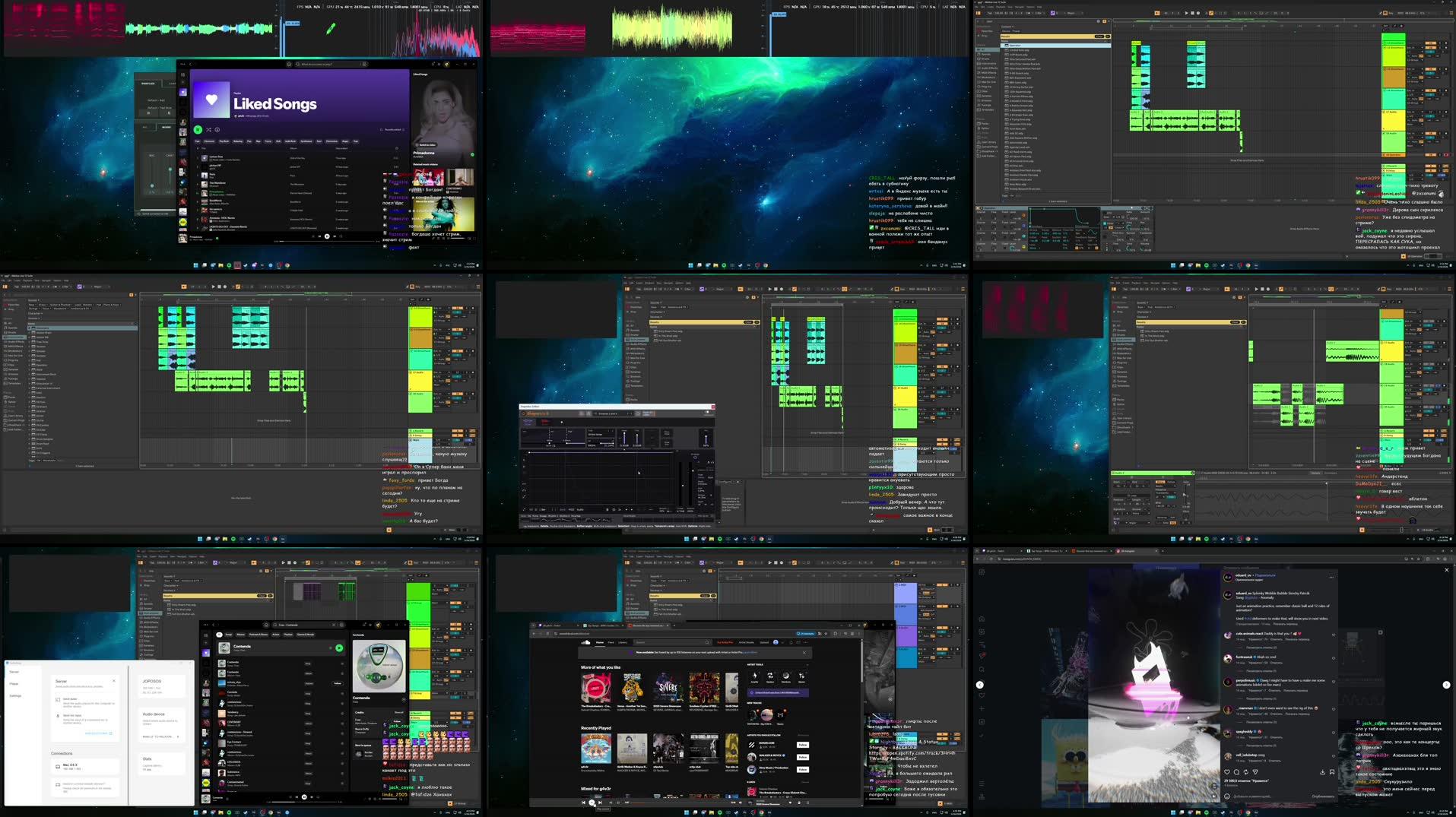Open the Liked Songs heart cover

[x=211, y=100]
